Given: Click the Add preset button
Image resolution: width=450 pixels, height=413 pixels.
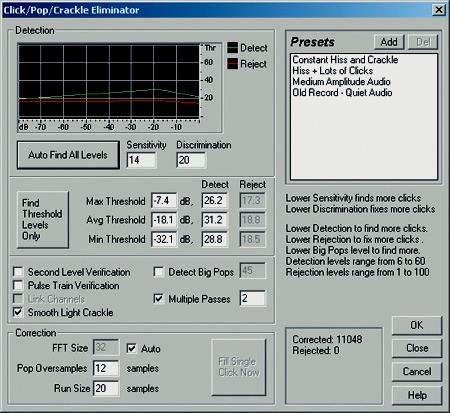Looking at the screenshot, I should pyautogui.click(x=389, y=42).
